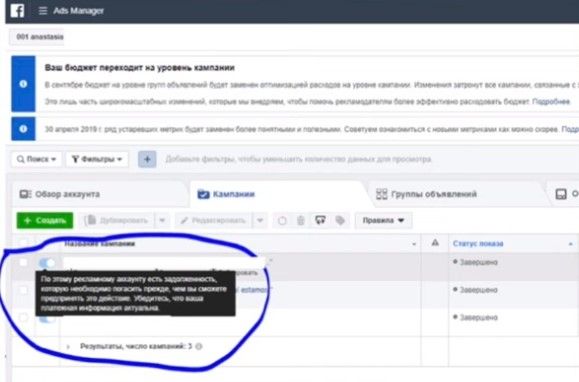
Task: Open the Фильтры filters dropdown
Action: coord(97,159)
